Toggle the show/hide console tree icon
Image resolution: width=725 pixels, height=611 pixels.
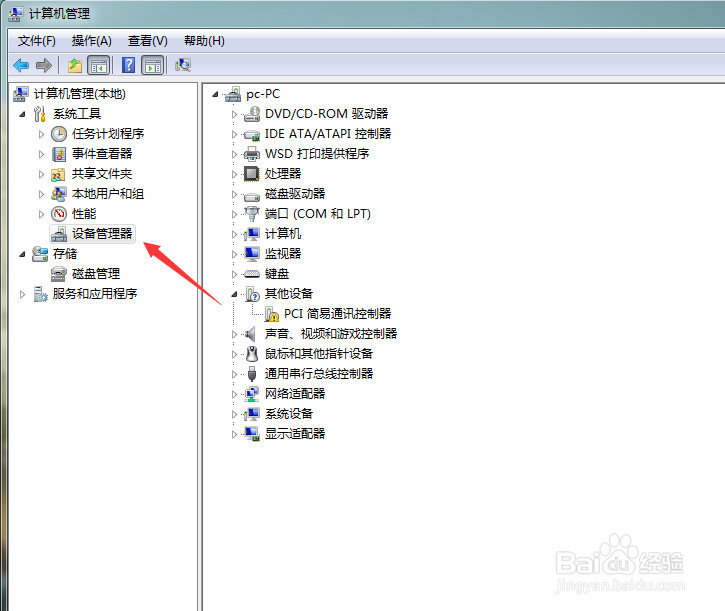click(x=99, y=65)
